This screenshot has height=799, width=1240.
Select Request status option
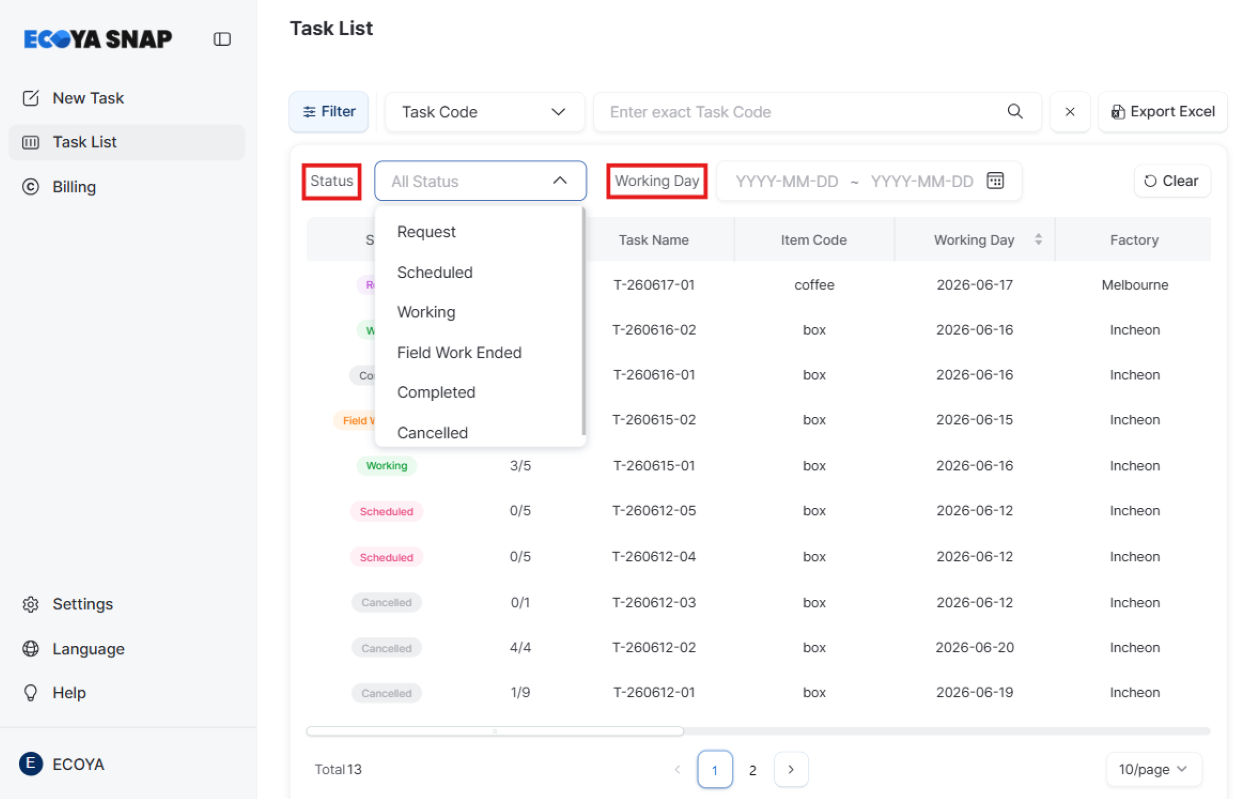[479, 232]
